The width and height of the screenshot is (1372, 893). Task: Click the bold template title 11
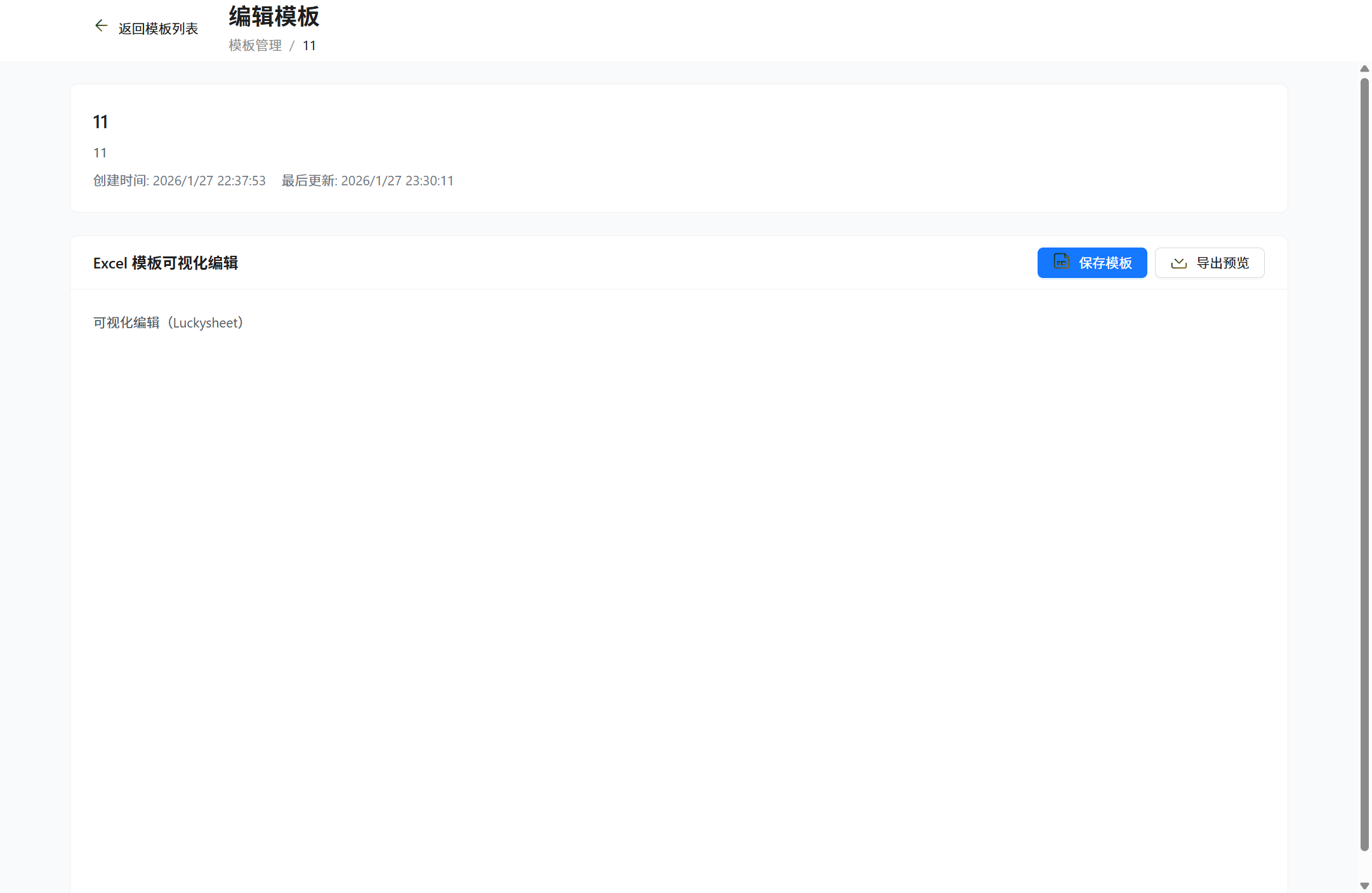tap(101, 122)
